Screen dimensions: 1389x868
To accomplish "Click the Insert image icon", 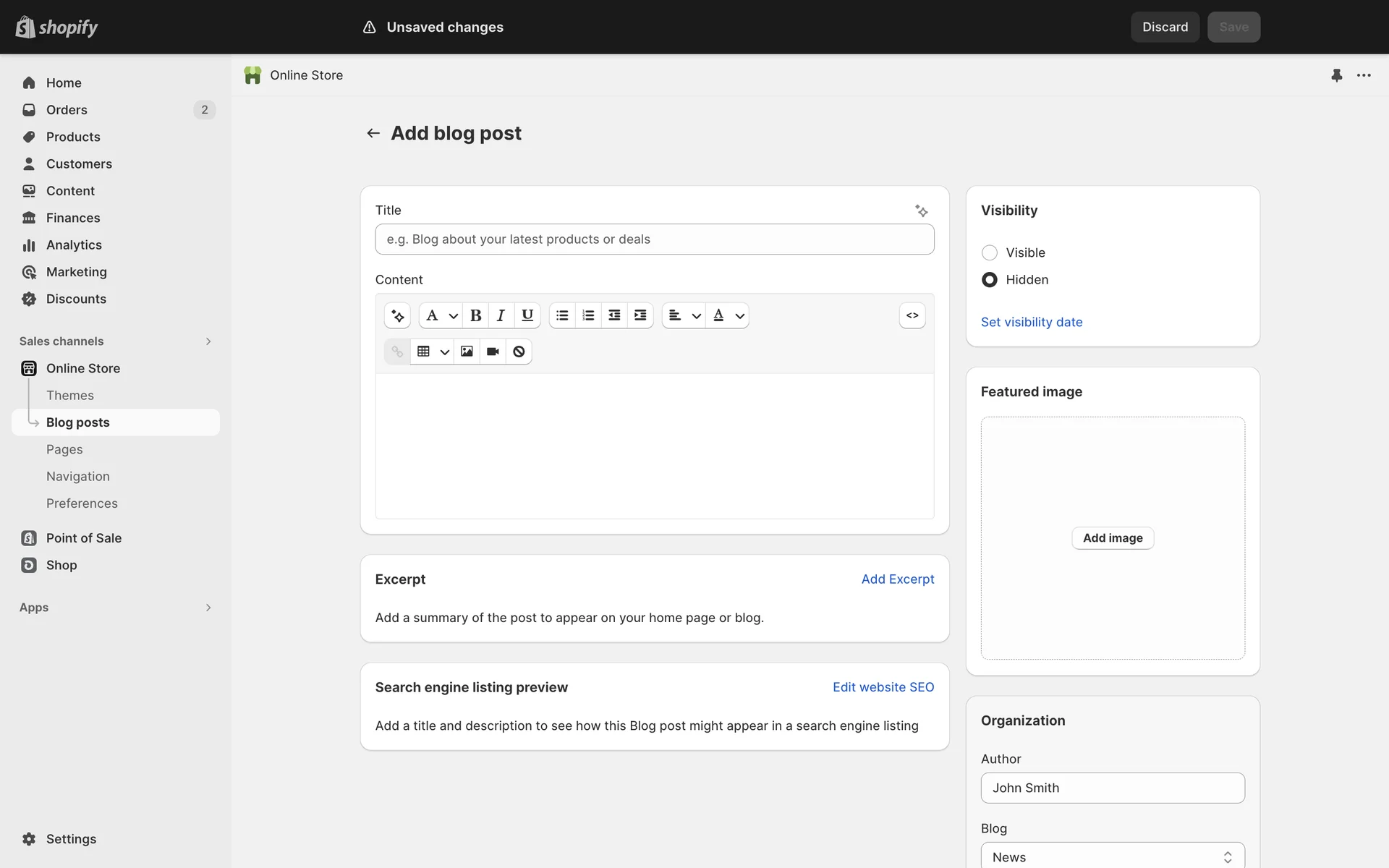I will click(467, 352).
